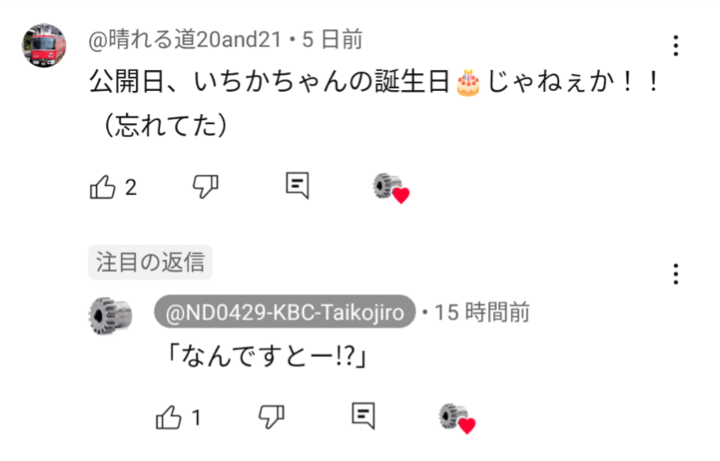720x461 pixels.
Task: Click the 注目の返信 label
Action: coord(150,262)
